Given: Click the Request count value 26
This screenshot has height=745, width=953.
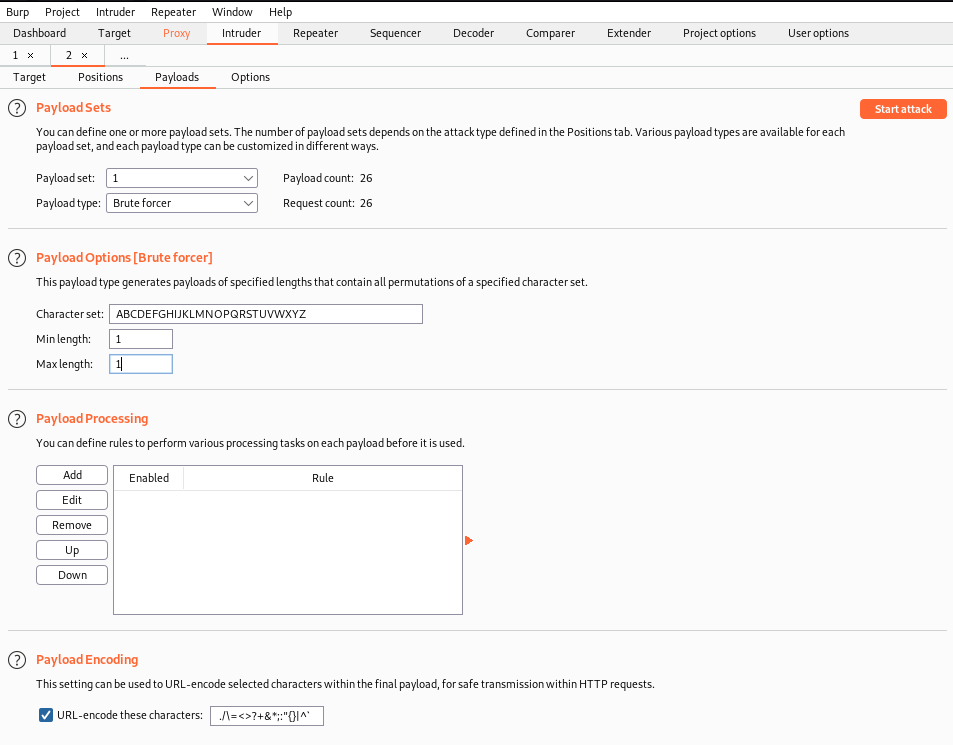Looking at the screenshot, I should [366, 203].
